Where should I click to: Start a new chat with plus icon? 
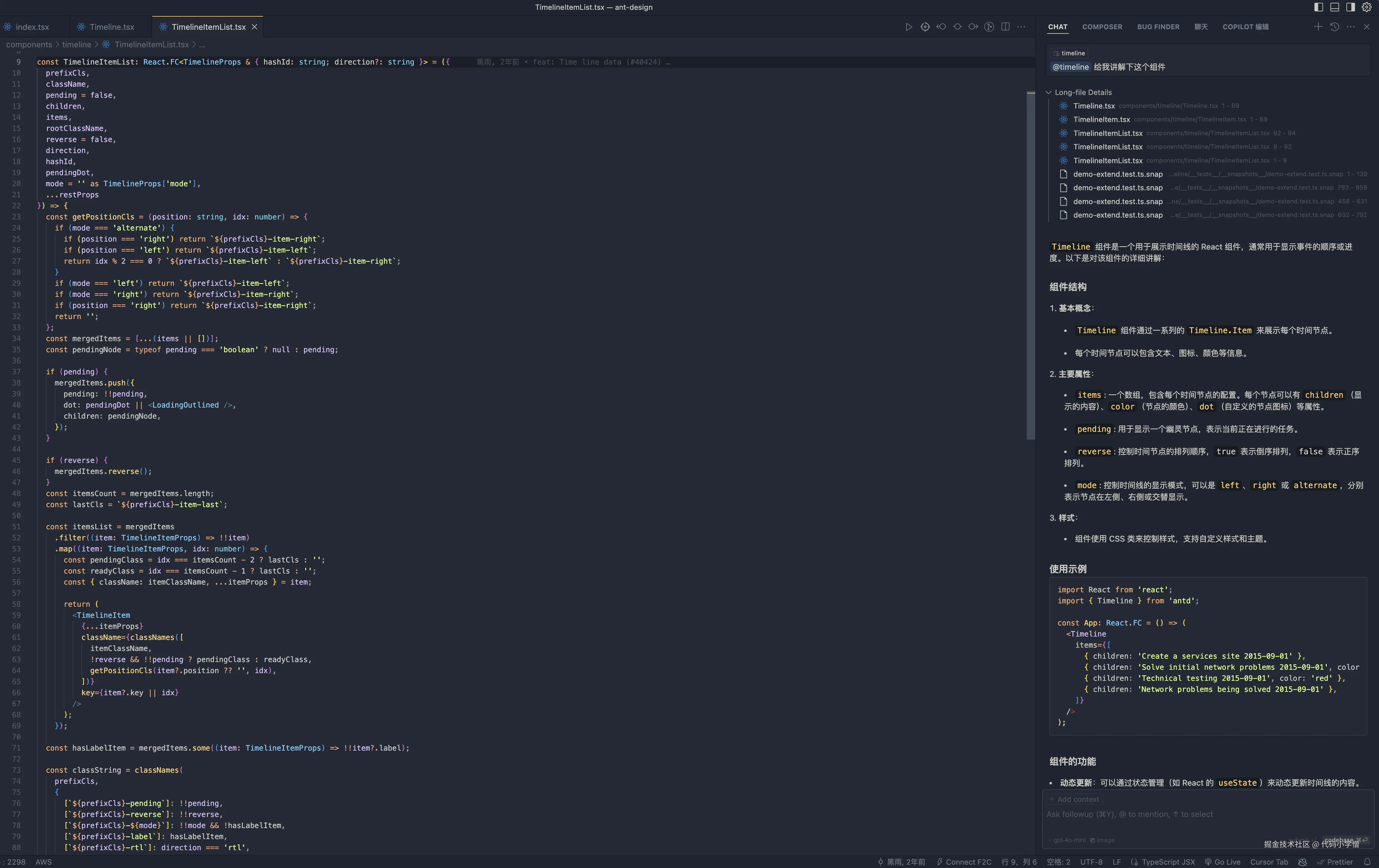tap(1318, 27)
